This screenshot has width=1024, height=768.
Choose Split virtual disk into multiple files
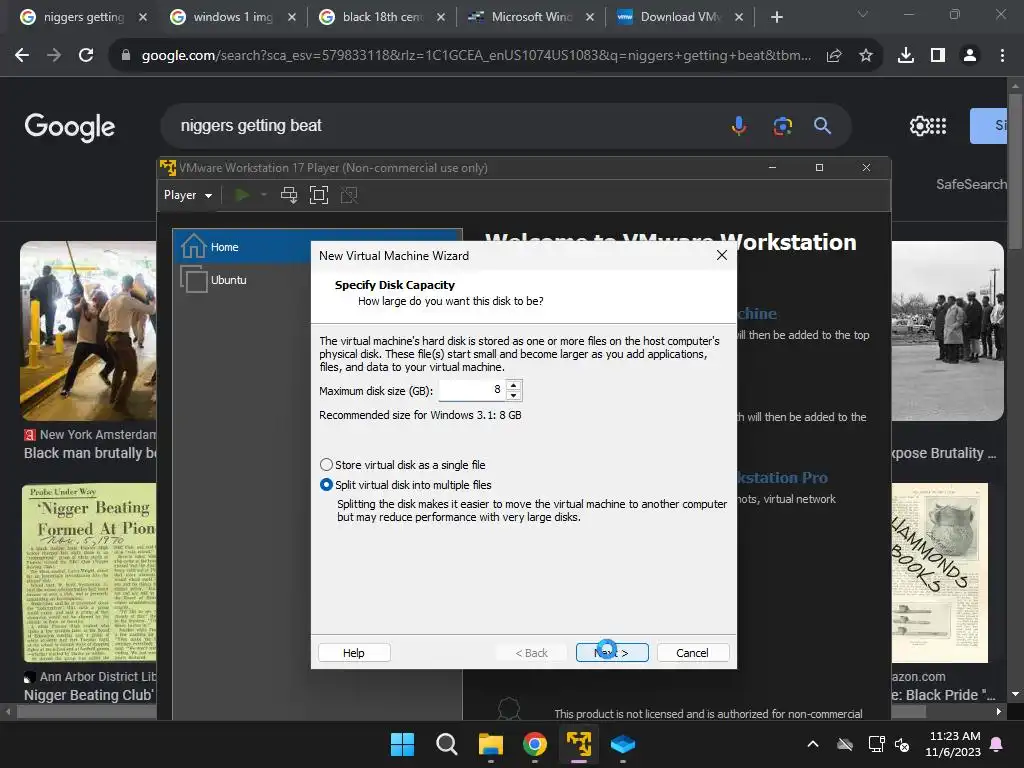click(406, 485)
